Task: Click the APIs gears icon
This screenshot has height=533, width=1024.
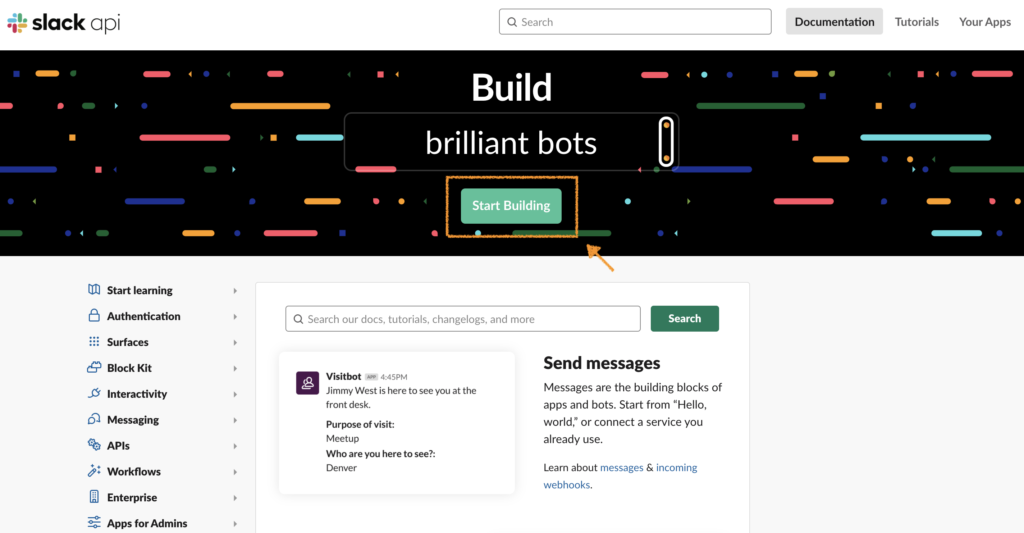Action: click(x=94, y=445)
